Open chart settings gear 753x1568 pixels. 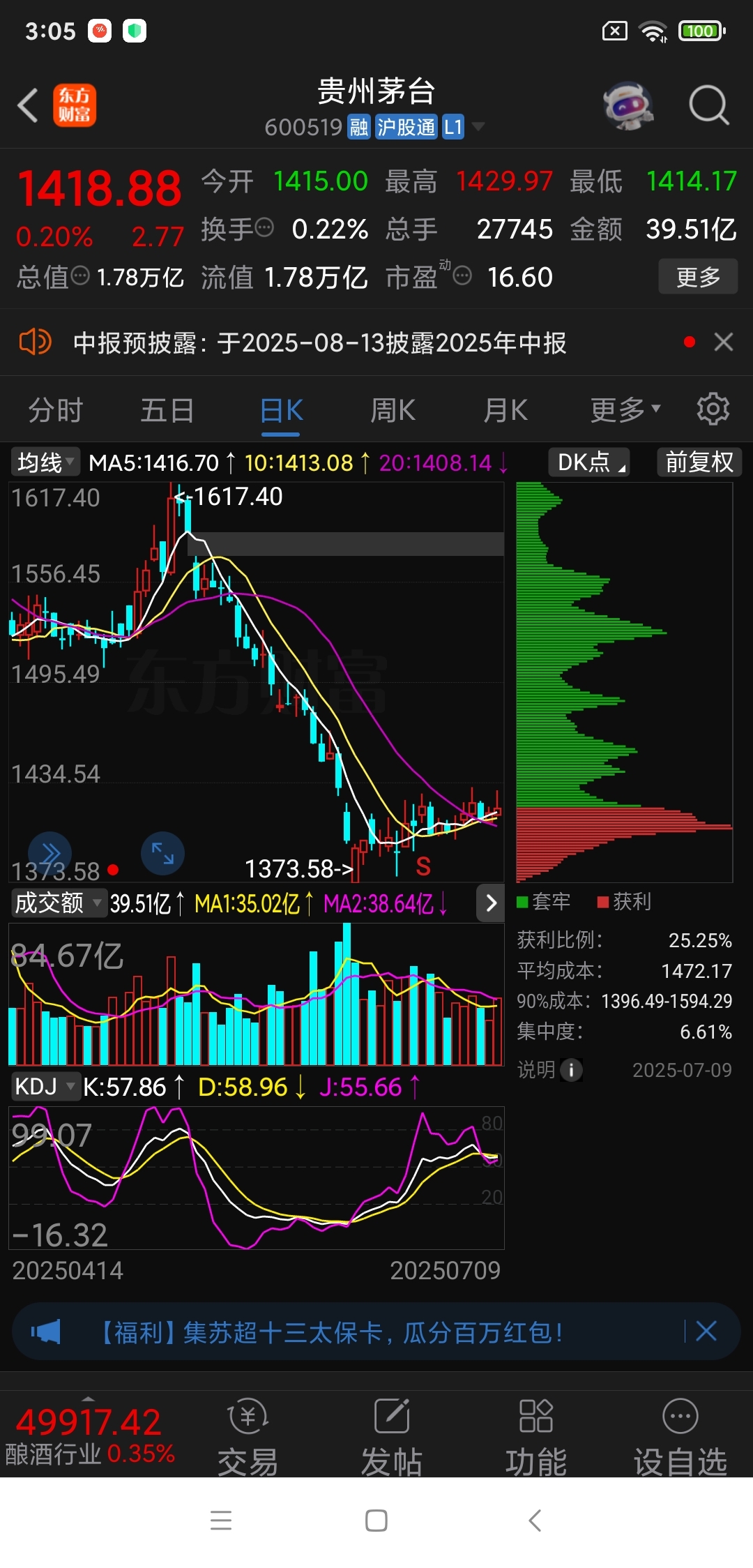(x=713, y=409)
